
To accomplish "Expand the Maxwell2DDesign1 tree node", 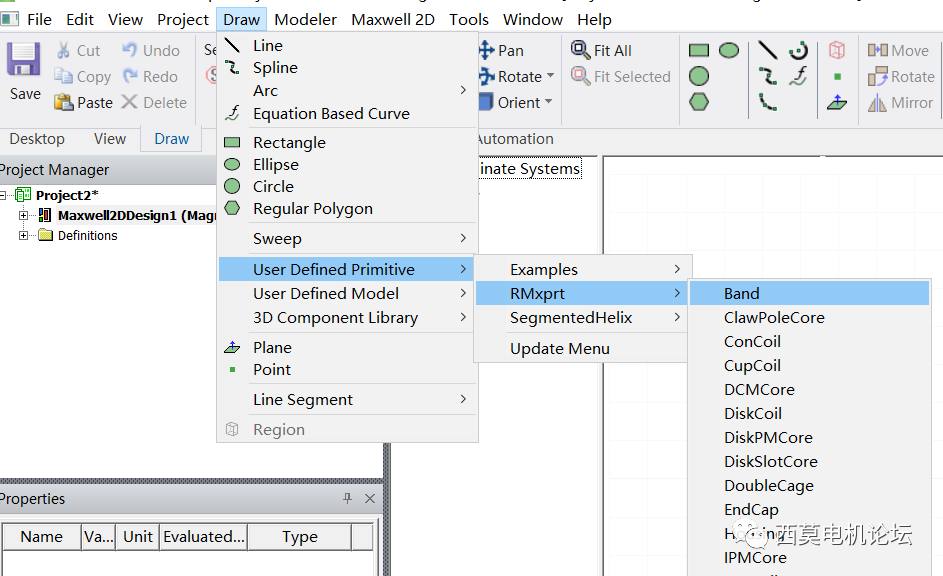I will (24, 215).
